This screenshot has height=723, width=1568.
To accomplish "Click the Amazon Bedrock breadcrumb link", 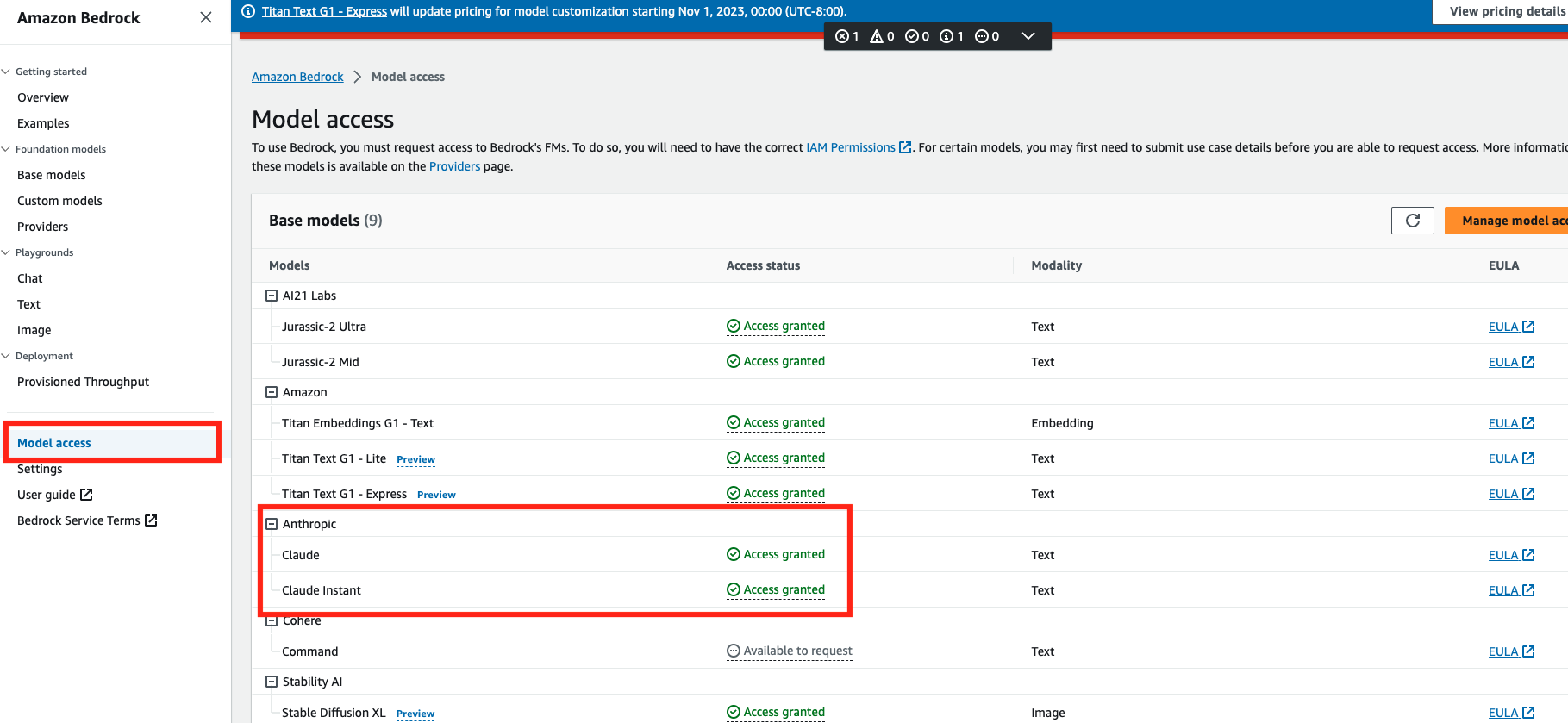I will (x=297, y=77).
